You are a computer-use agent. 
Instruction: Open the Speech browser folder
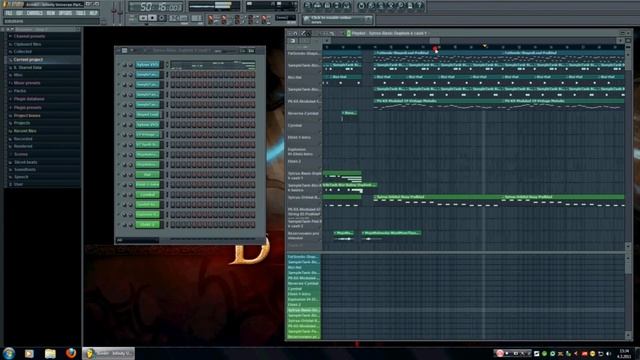[21, 177]
